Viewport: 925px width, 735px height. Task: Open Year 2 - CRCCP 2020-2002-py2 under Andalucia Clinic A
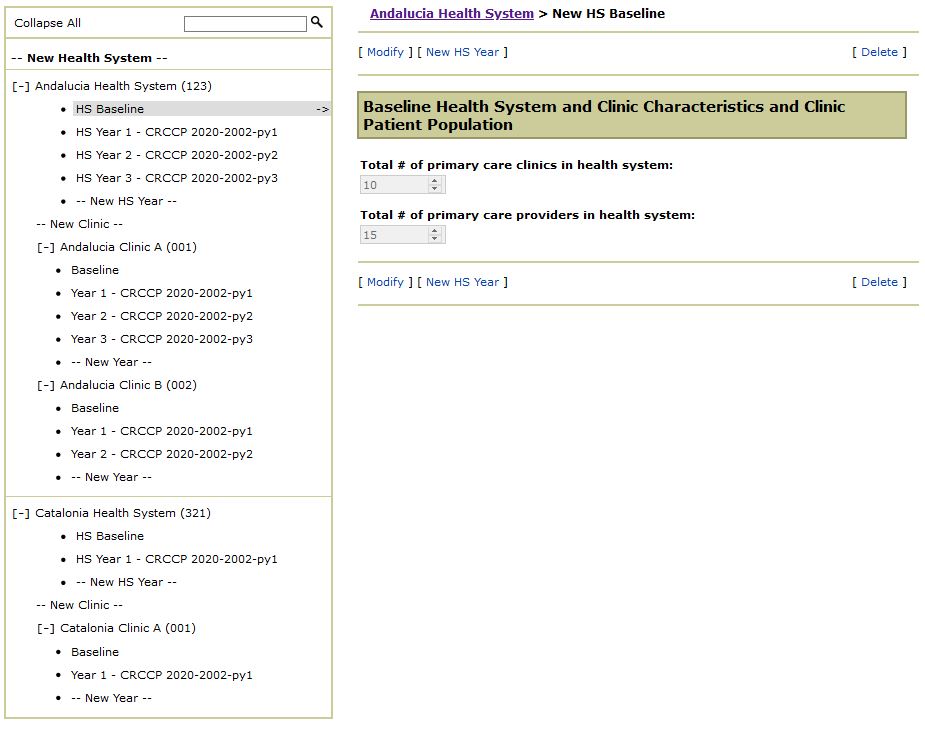(162, 316)
